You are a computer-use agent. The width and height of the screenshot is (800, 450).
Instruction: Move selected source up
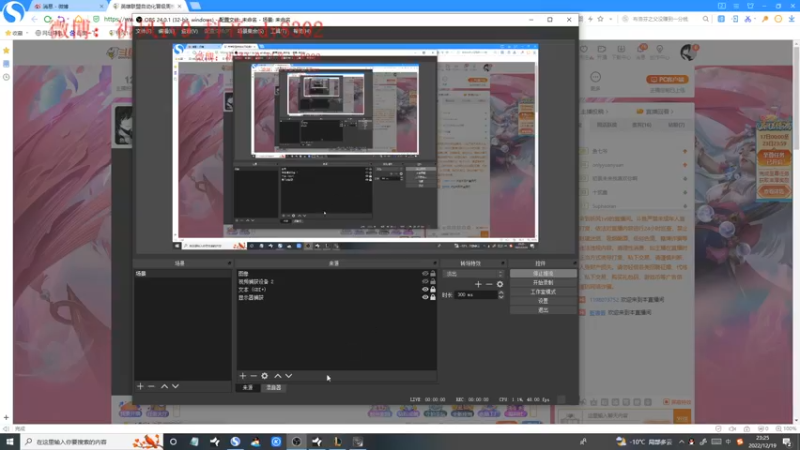point(278,376)
